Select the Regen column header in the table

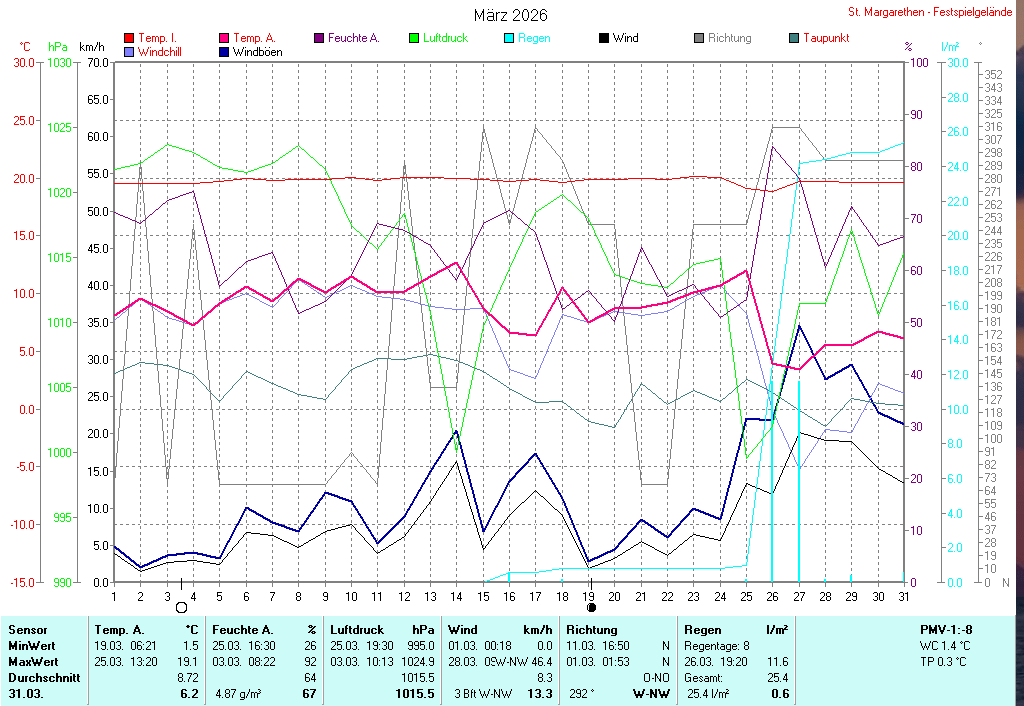pos(702,630)
